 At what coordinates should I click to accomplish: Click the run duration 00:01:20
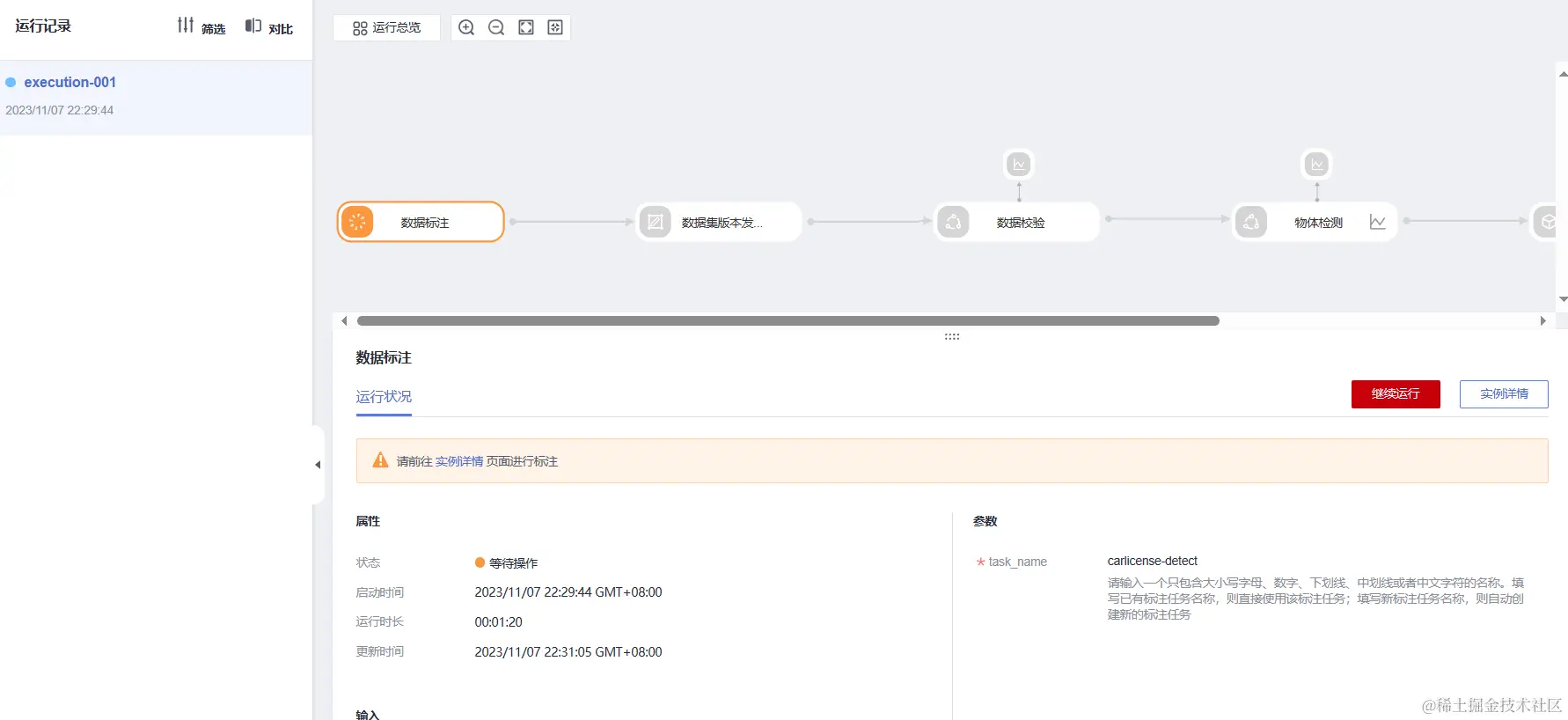[x=498, y=622]
